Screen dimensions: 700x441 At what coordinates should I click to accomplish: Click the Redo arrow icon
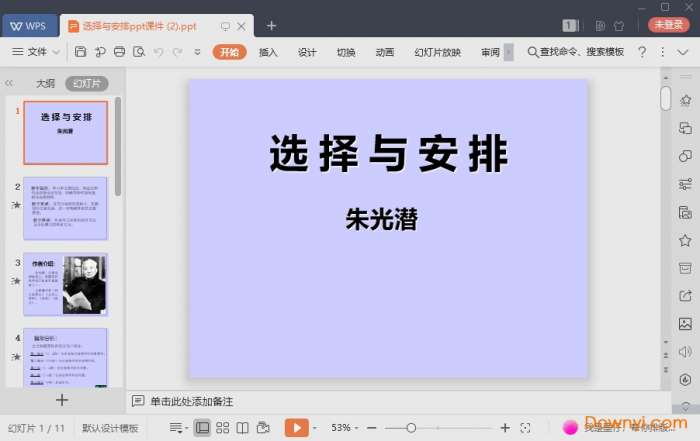(x=177, y=52)
